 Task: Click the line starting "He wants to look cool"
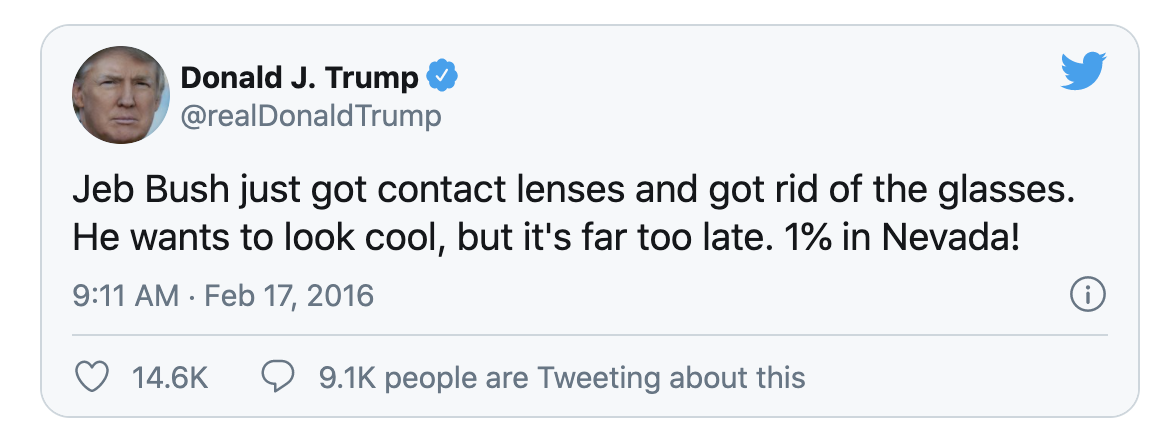coord(546,239)
